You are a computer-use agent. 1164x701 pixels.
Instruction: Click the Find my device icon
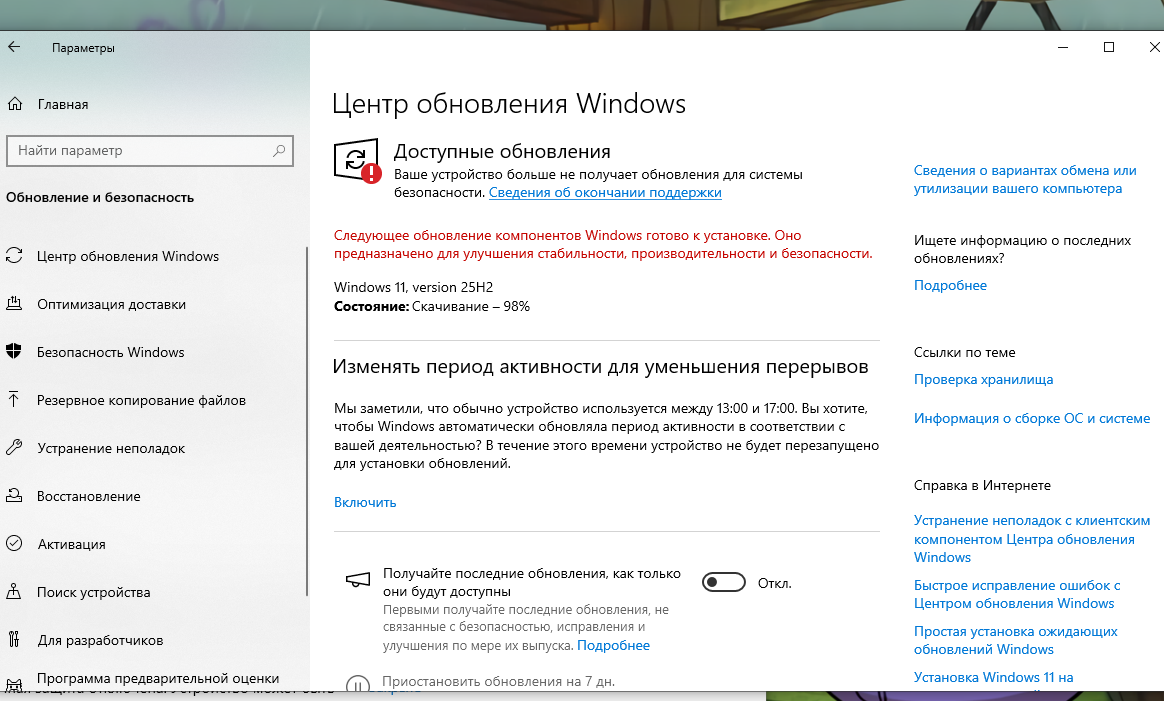pos(13,592)
